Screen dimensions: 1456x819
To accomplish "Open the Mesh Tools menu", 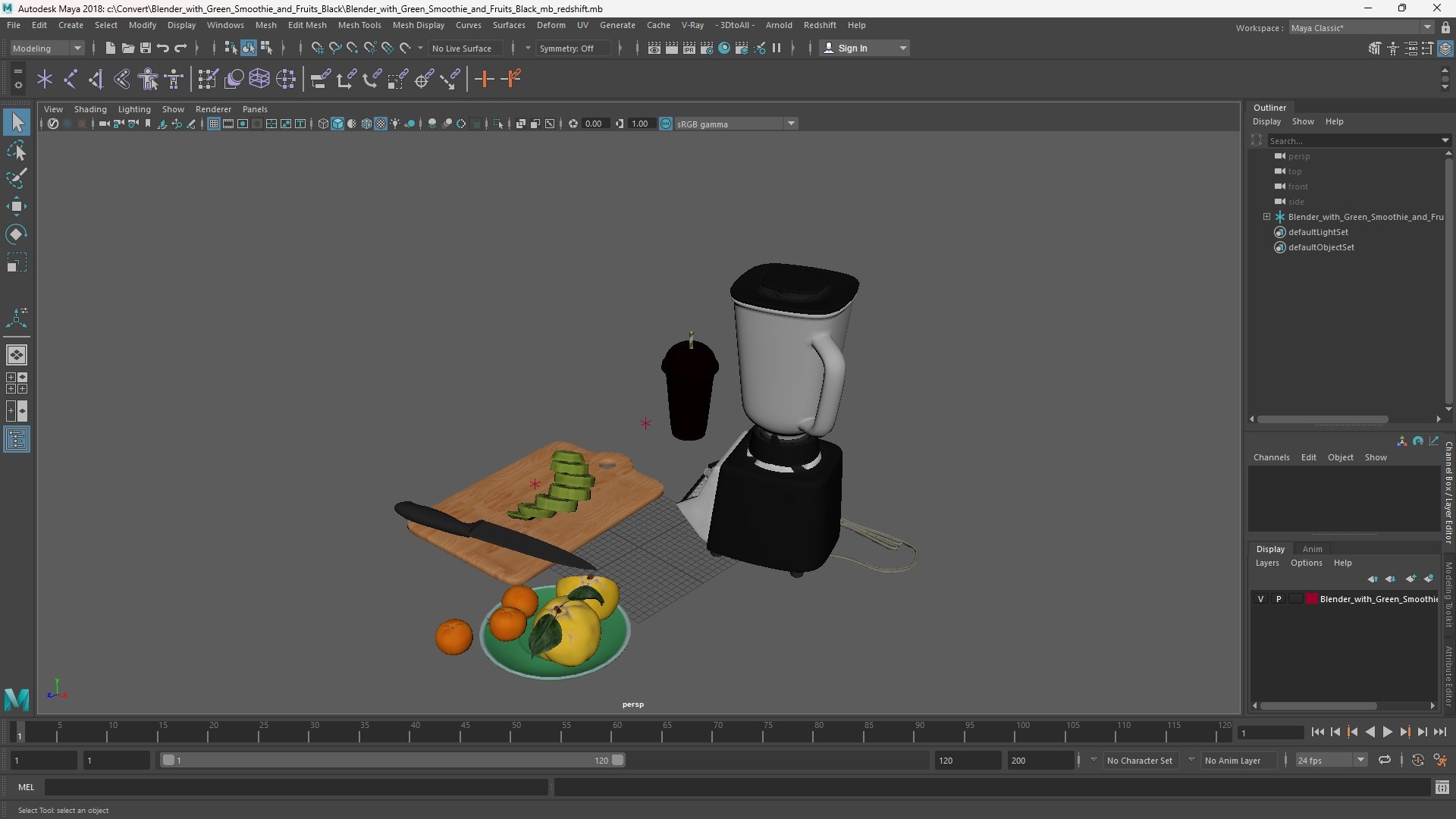I will [359, 25].
